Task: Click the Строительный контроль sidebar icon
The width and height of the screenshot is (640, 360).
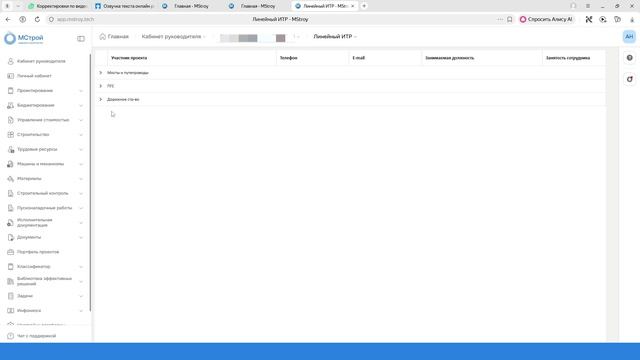Action: [11, 193]
